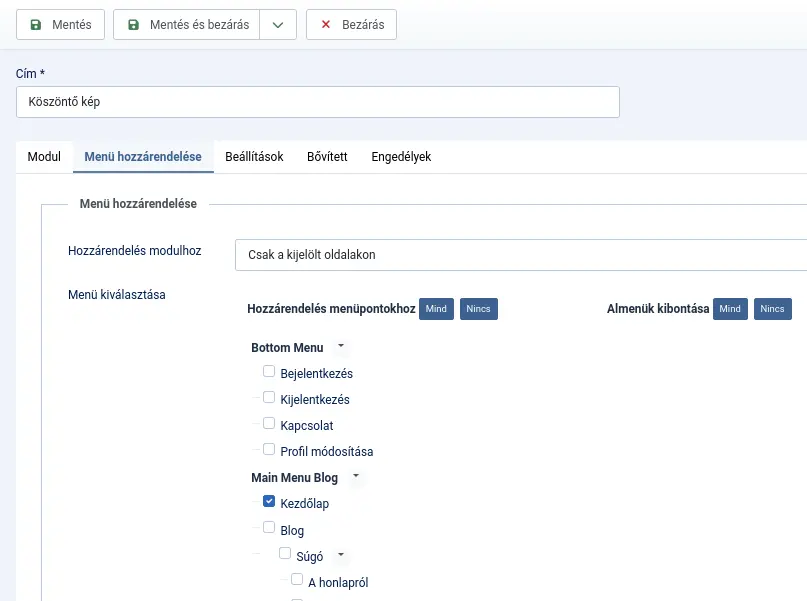Open the Hozzárendelés modulhoz dropdown
Viewport: 807px width, 601px height.
tap(520, 255)
